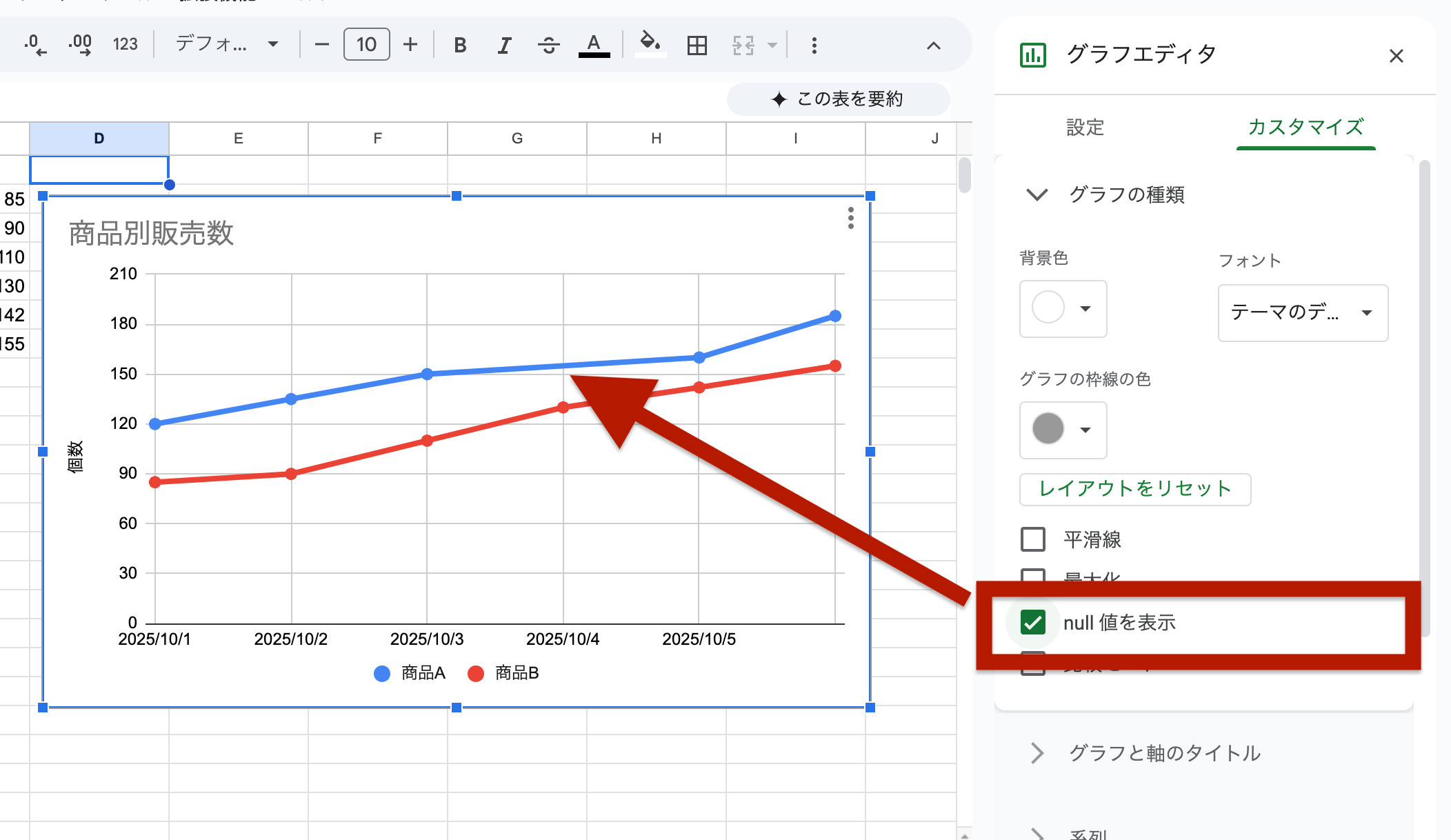Select column D header

99,138
